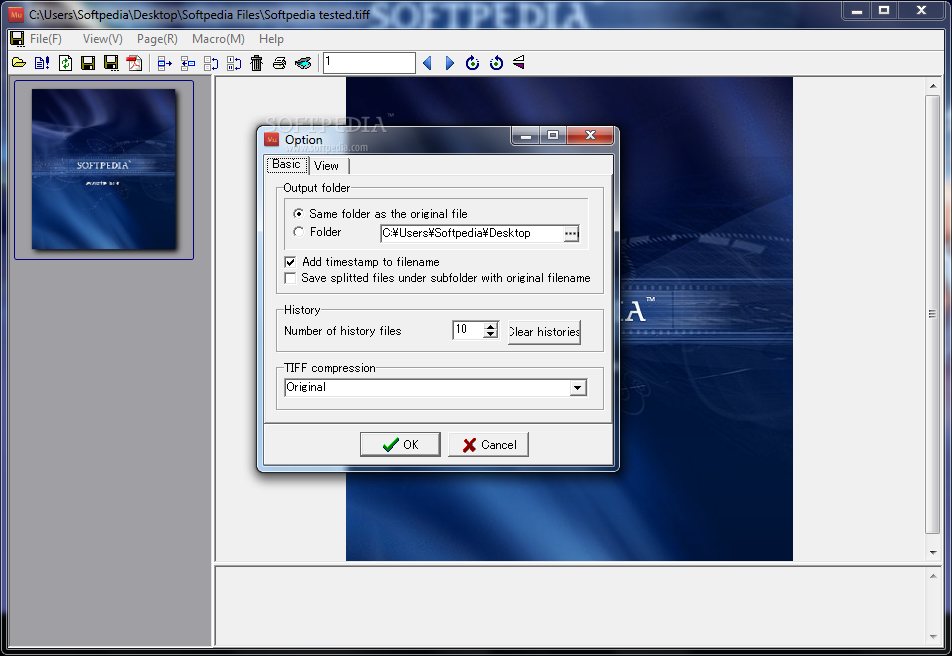This screenshot has height=656, width=952.
Task: Maximize the Option dialog
Action: tap(552, 135)
